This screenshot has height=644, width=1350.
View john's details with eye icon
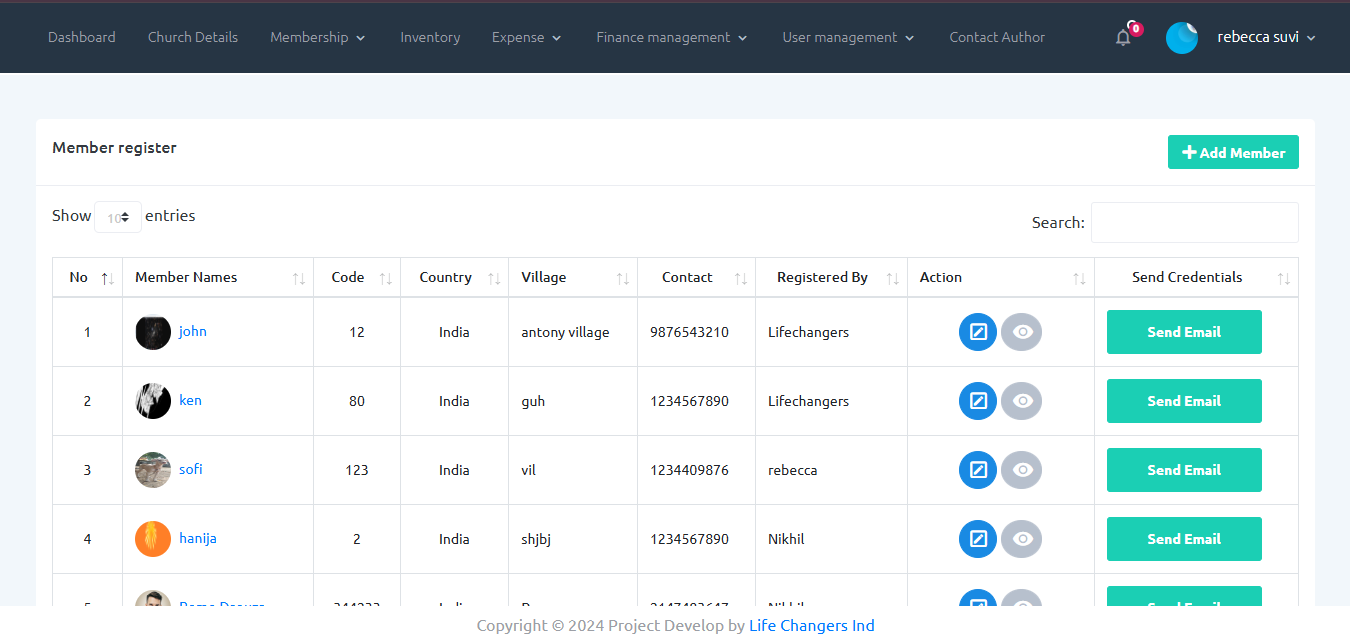coord(1021,332)
